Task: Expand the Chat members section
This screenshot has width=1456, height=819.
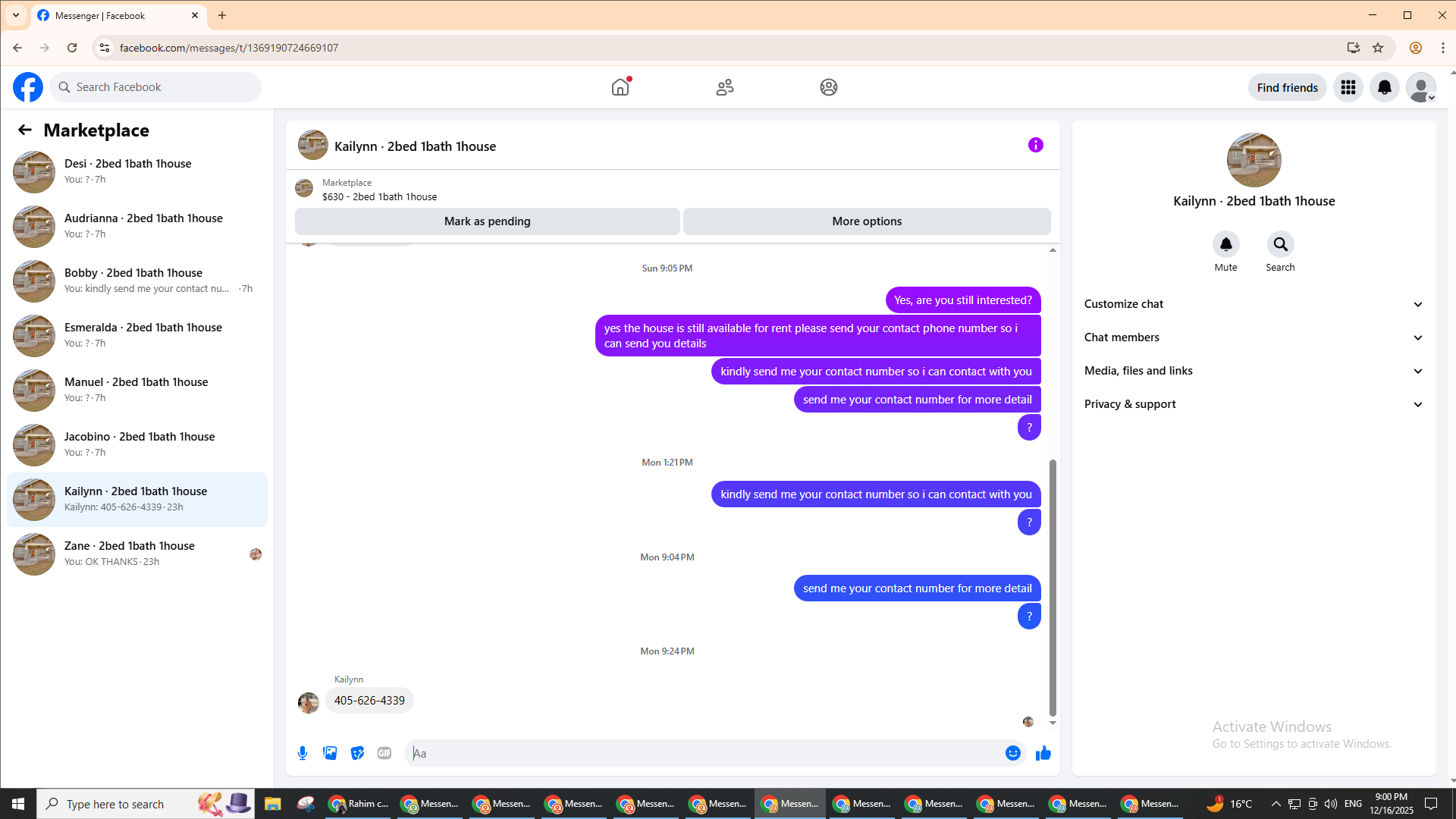Action: [x=1254, y=337]
